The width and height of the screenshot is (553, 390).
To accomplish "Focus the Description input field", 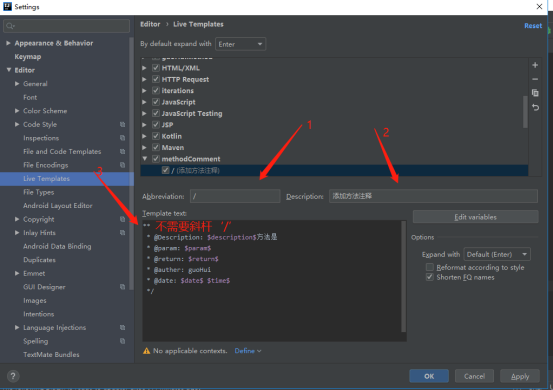I will click(x=433, y=196).
